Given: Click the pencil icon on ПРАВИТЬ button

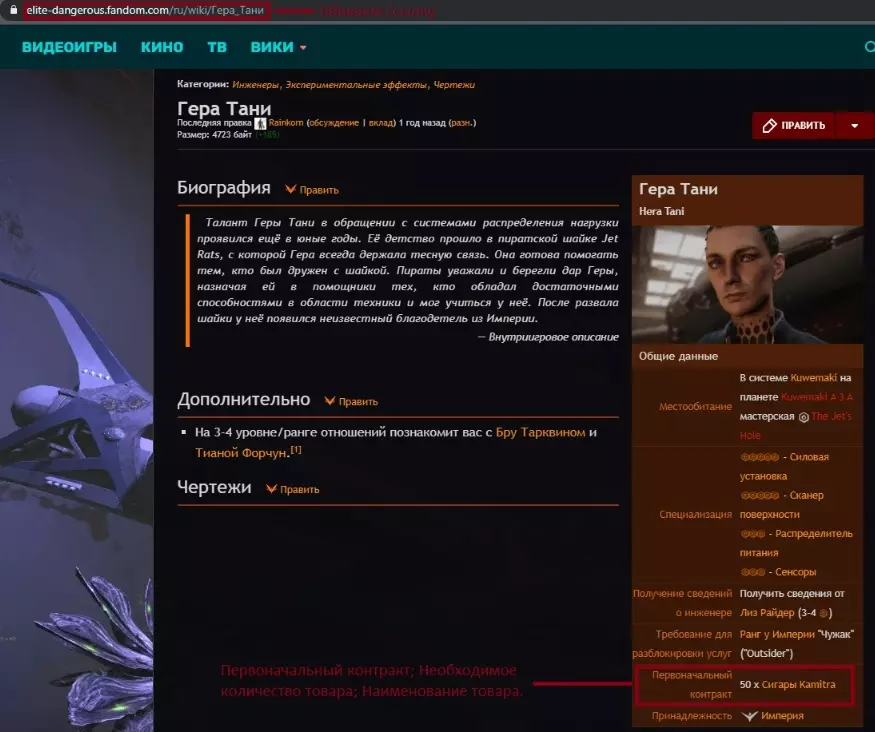Looking at the screenshot, I should [770, 126].
